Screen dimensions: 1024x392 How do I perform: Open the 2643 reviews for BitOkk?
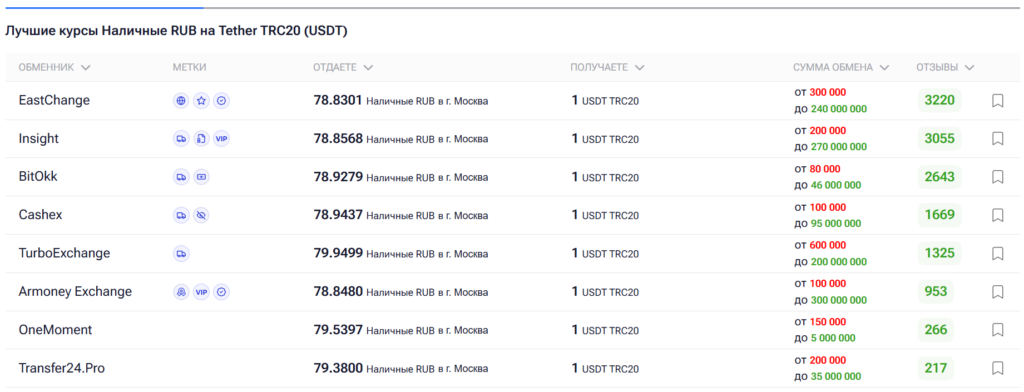pyautogui.click(x=940, y=177)
